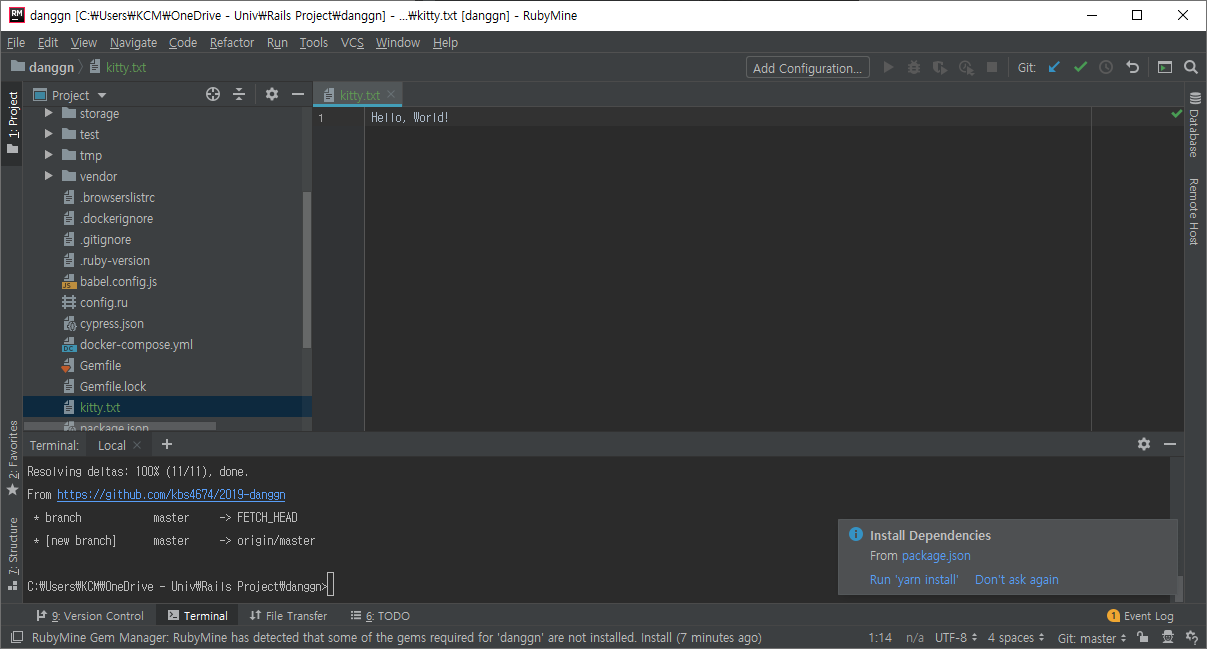Open package.json link in notification
This screenshot has height=649, width=1207.
click(936, 556)
